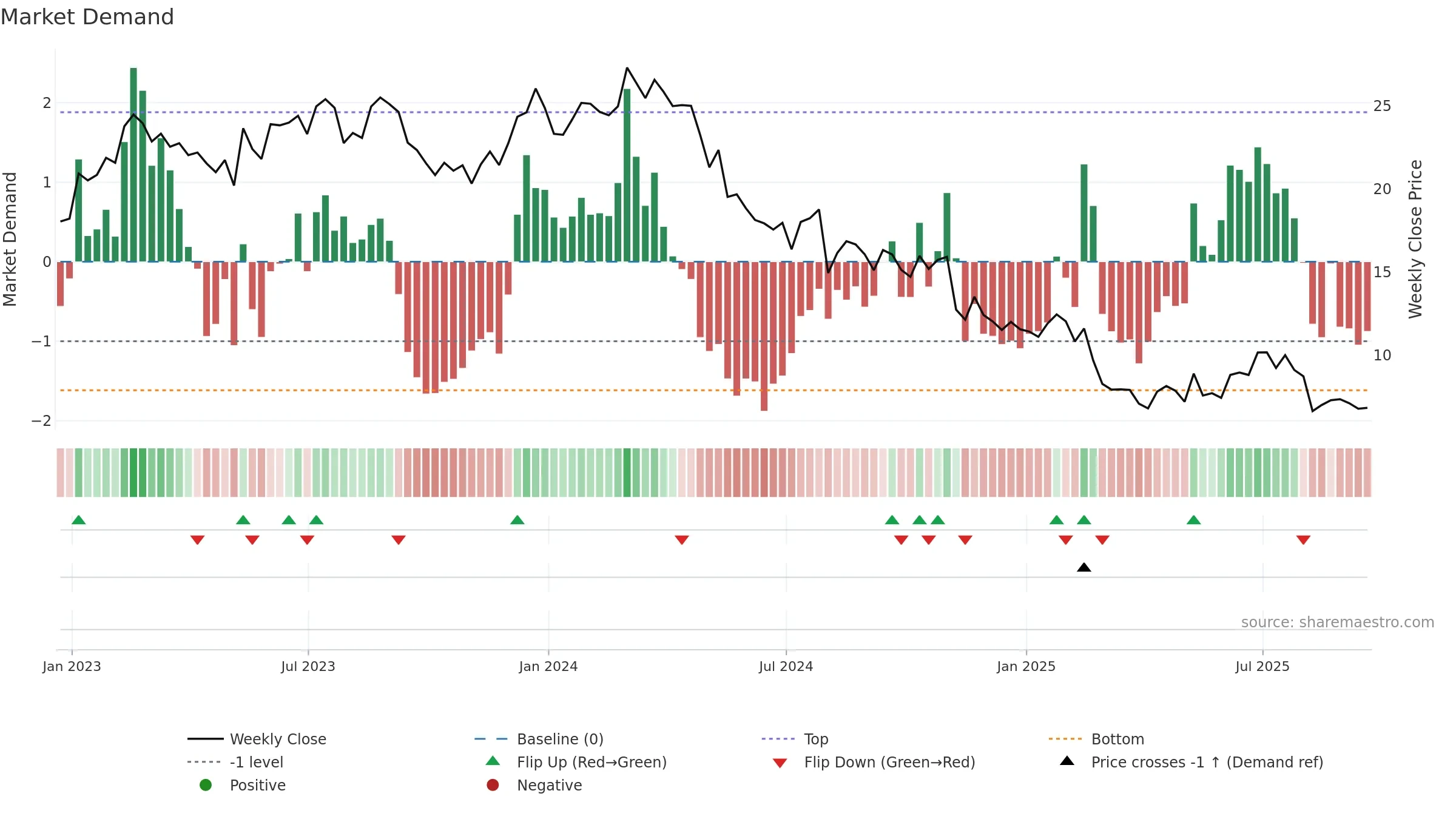Toggle the Price crosses -1 ↑ (Demand ref) label

click(1207, 762)
